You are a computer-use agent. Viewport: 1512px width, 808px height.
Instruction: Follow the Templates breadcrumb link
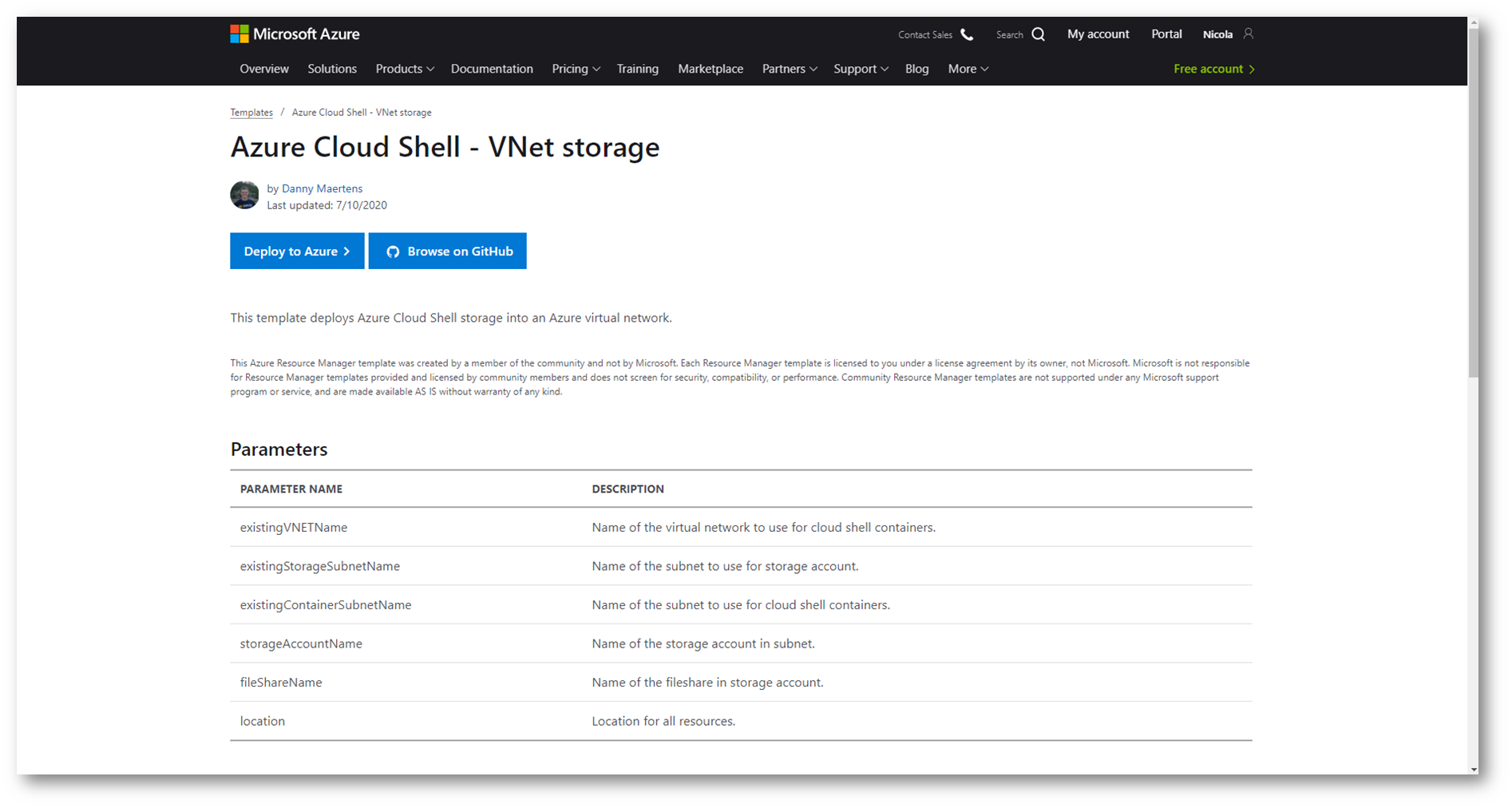point(251,113)
